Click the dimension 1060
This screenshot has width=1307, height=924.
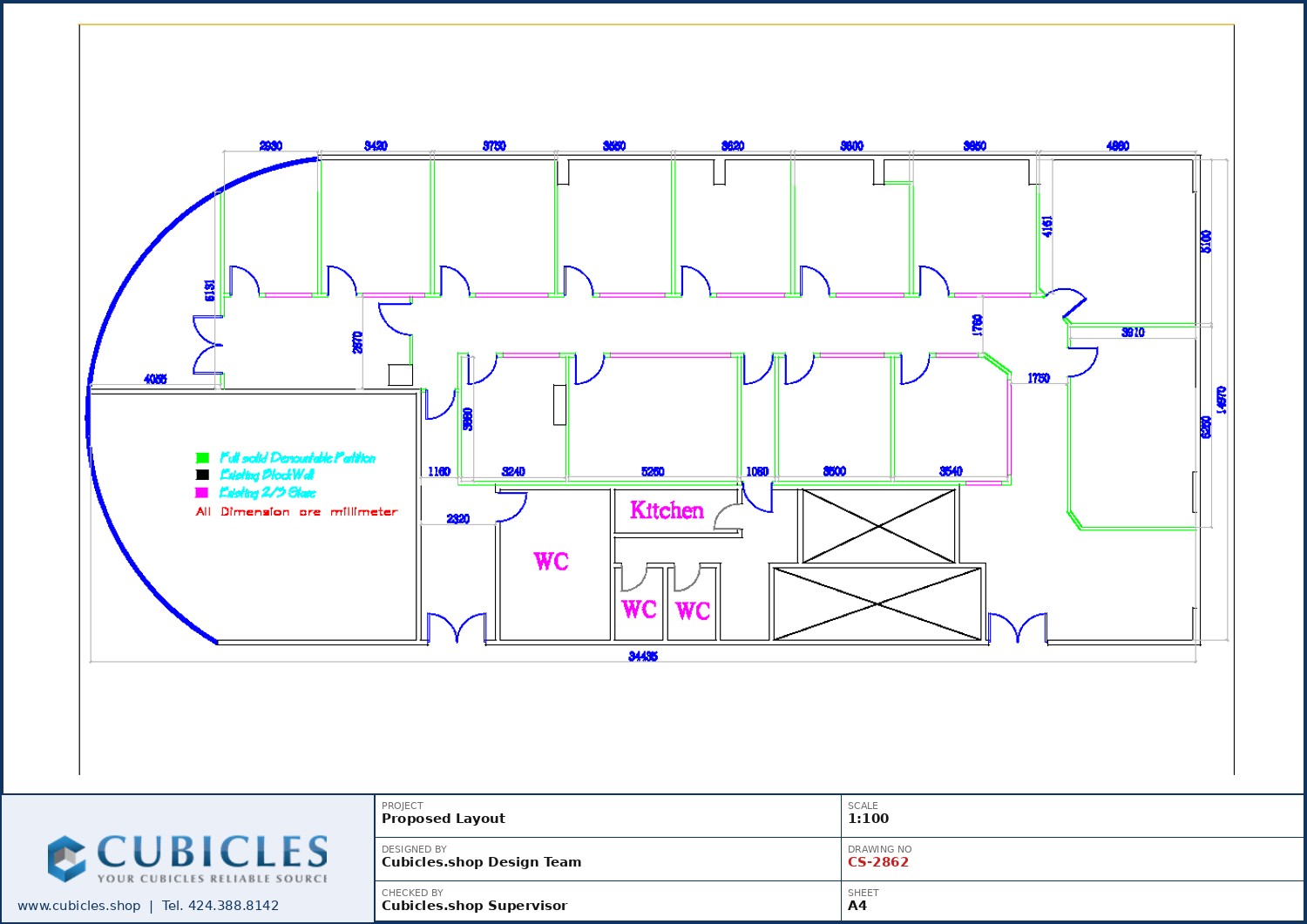pos(757,471)
